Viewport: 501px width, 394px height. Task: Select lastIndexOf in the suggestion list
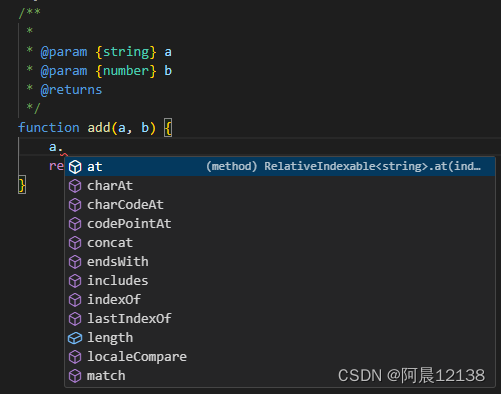pyautogui.click(x=280, y=319)
